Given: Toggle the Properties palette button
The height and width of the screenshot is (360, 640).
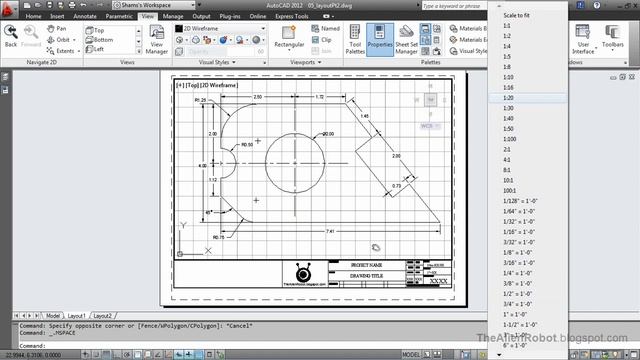Looking at the screenshot, I should (380, 39).
